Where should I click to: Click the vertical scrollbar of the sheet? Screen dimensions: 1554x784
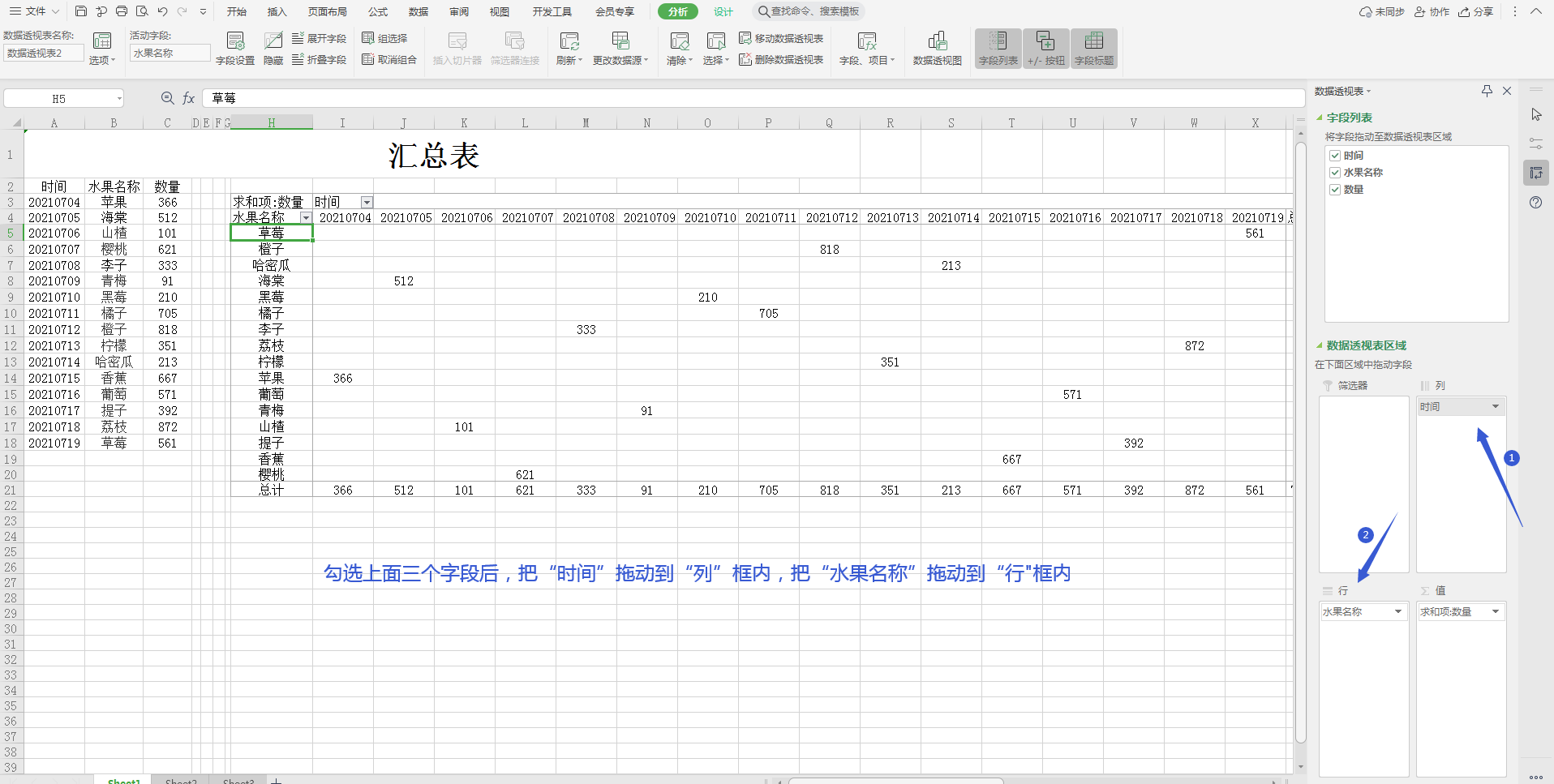pyautogui.click(x=1301, y=443)
